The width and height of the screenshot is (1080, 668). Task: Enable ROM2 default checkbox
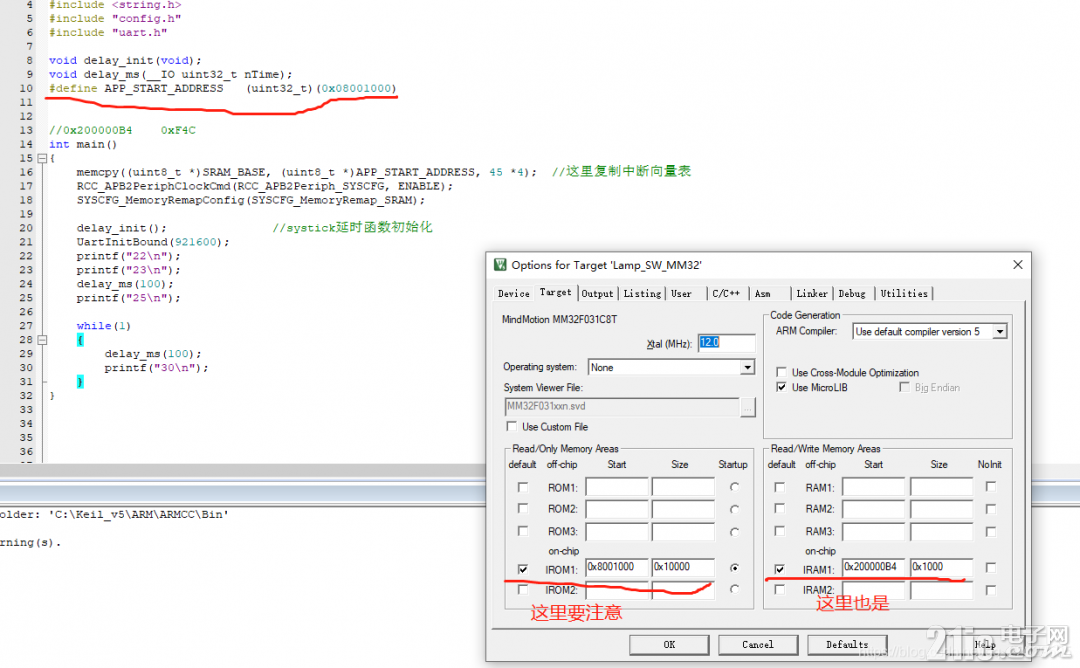coord(523,509)
